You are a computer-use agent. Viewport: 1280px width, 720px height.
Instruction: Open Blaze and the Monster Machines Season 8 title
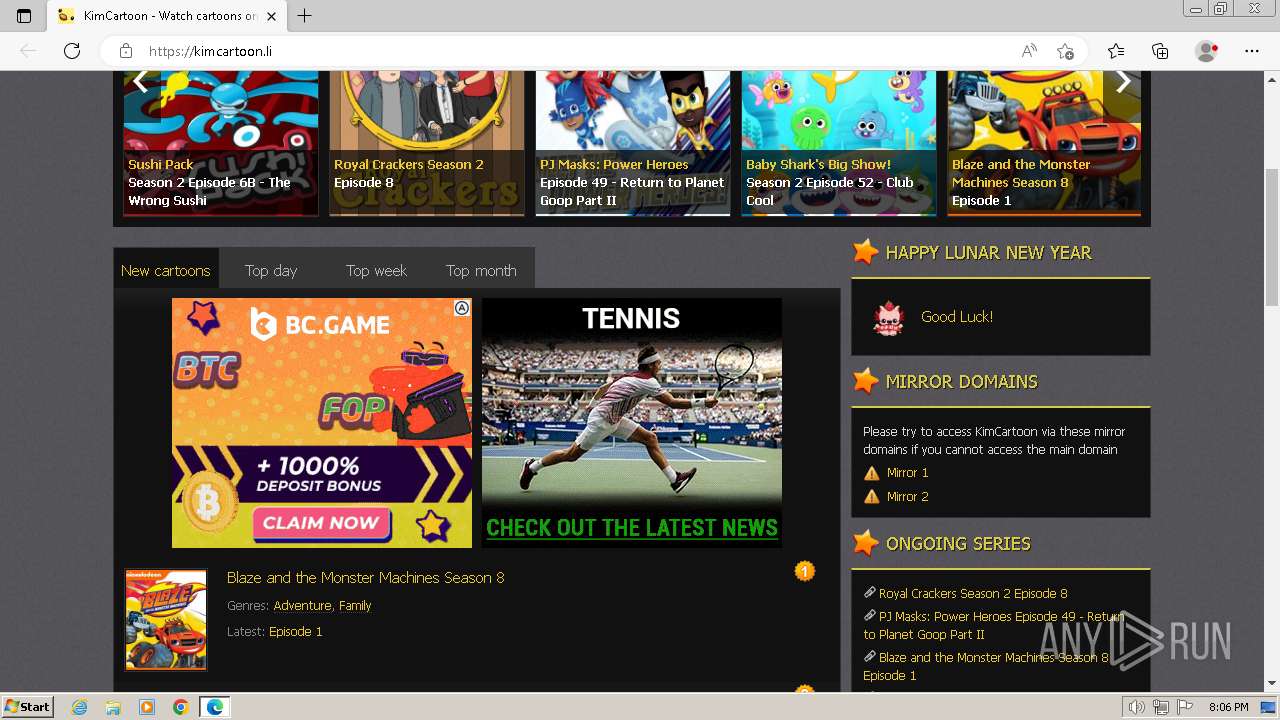point(365,577)
